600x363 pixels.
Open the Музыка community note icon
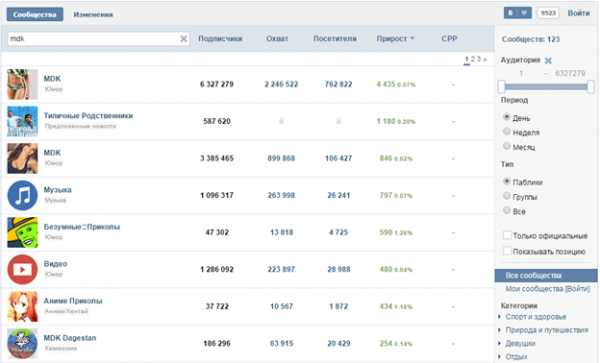click(x=22, y=195)
